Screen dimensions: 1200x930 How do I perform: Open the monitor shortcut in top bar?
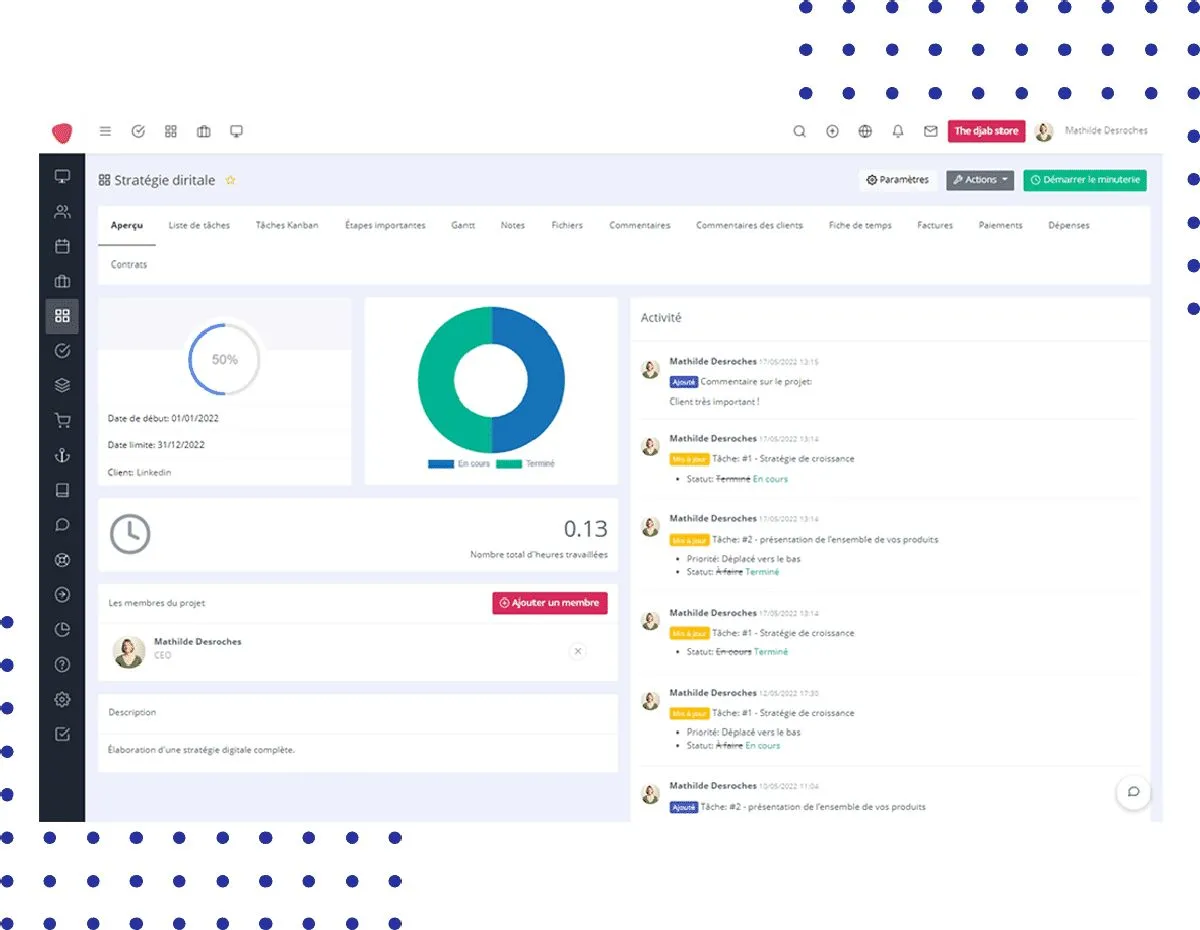pyautogui.click(x=237, y=131)
